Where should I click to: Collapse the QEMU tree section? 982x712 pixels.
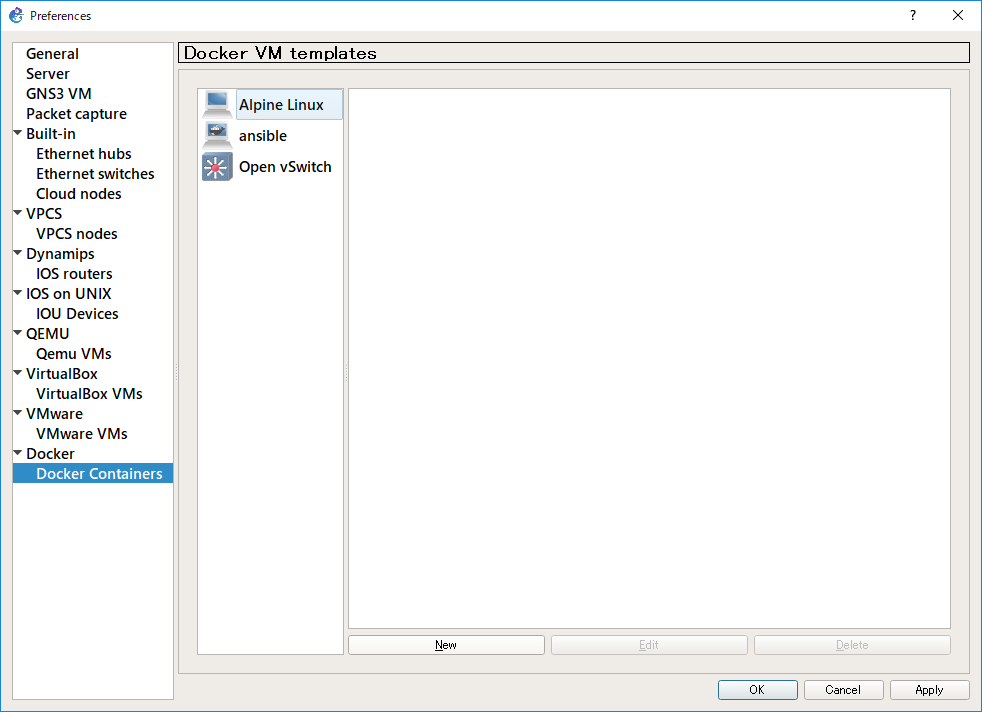click(18, 333)
